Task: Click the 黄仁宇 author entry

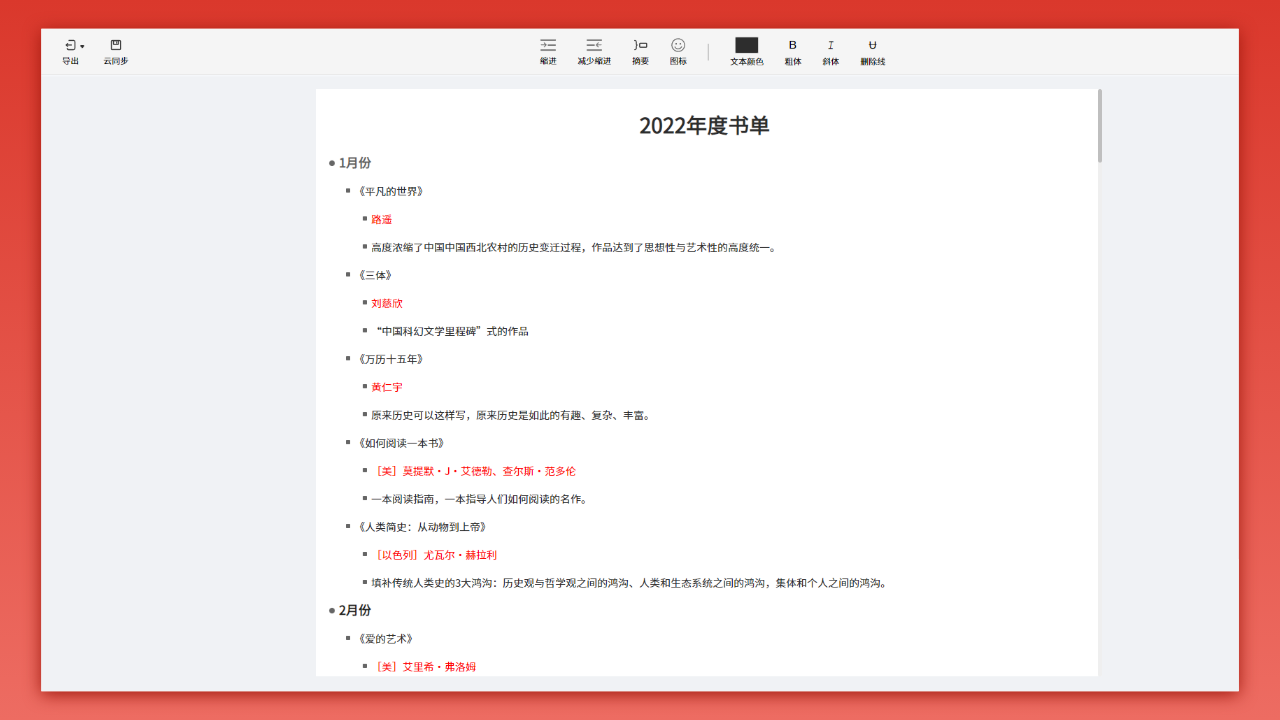Action: tap(385, 387)
